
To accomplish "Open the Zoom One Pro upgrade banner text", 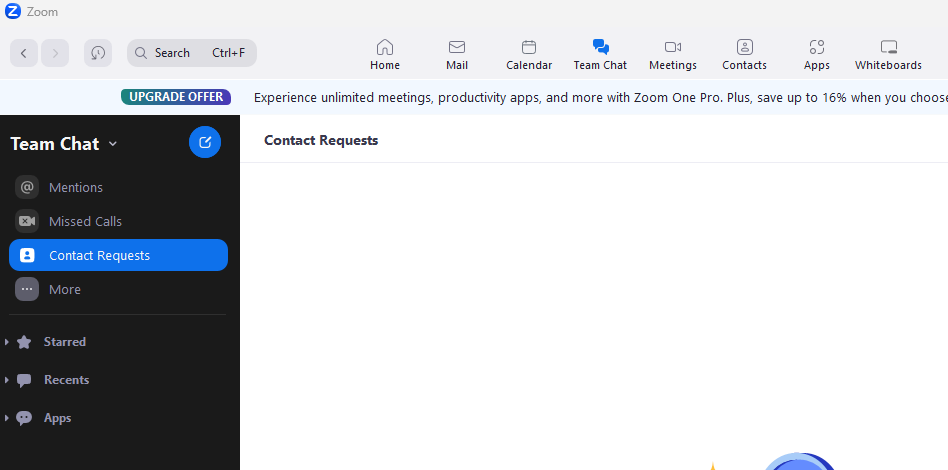I will tap(600, 97).
